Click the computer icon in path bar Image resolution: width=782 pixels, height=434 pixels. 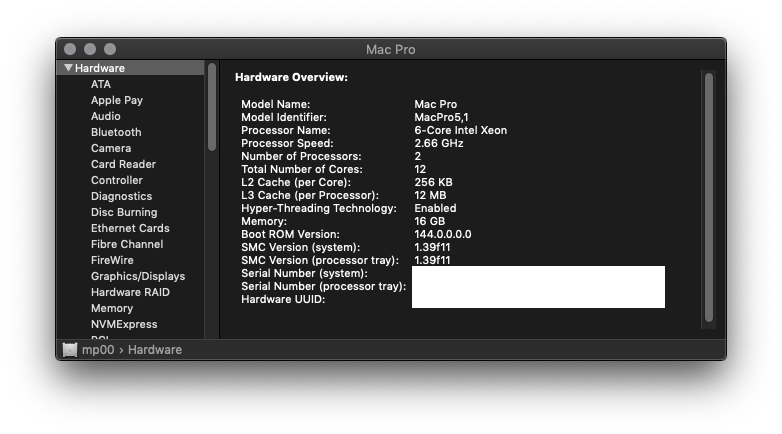coord(70,350)
